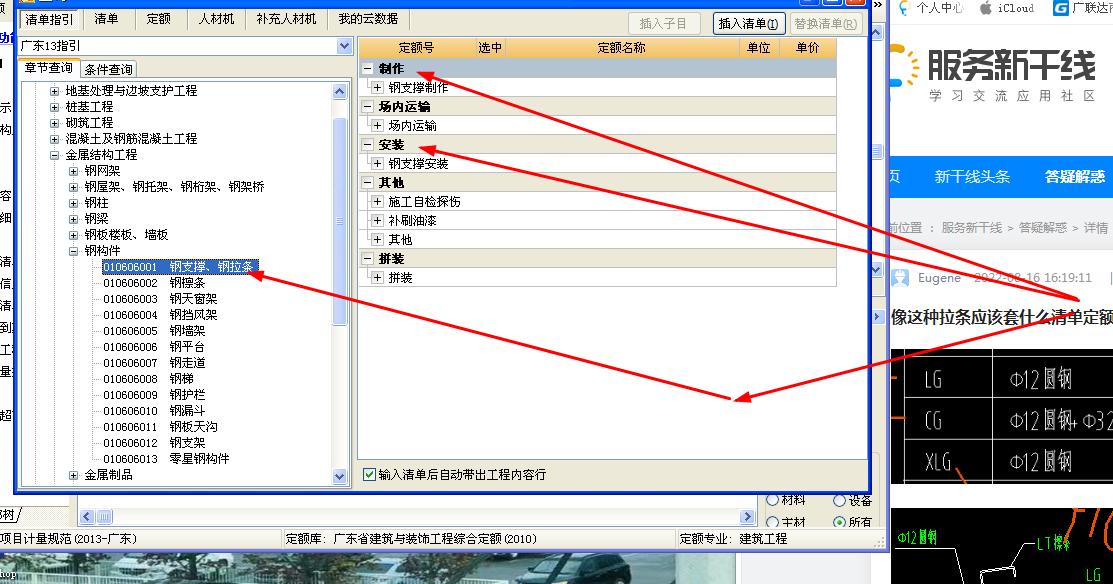Screen dimensions: 1113x584
Task: Collapse the 金属结构工程 tree node
Action: pos(55,155)
